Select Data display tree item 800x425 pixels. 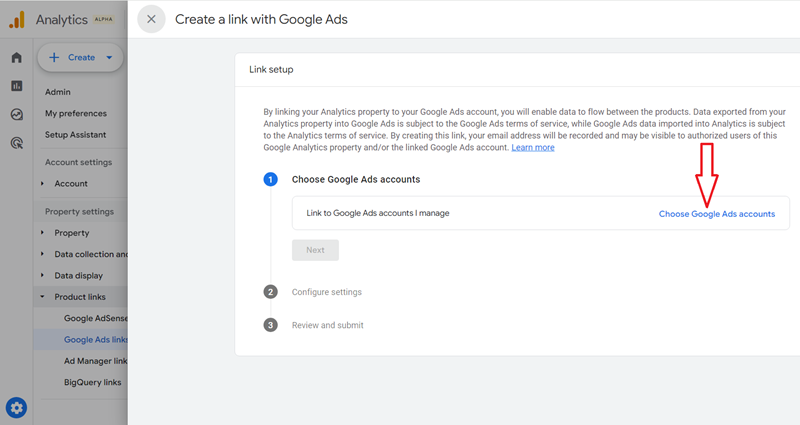click(79, 276)
